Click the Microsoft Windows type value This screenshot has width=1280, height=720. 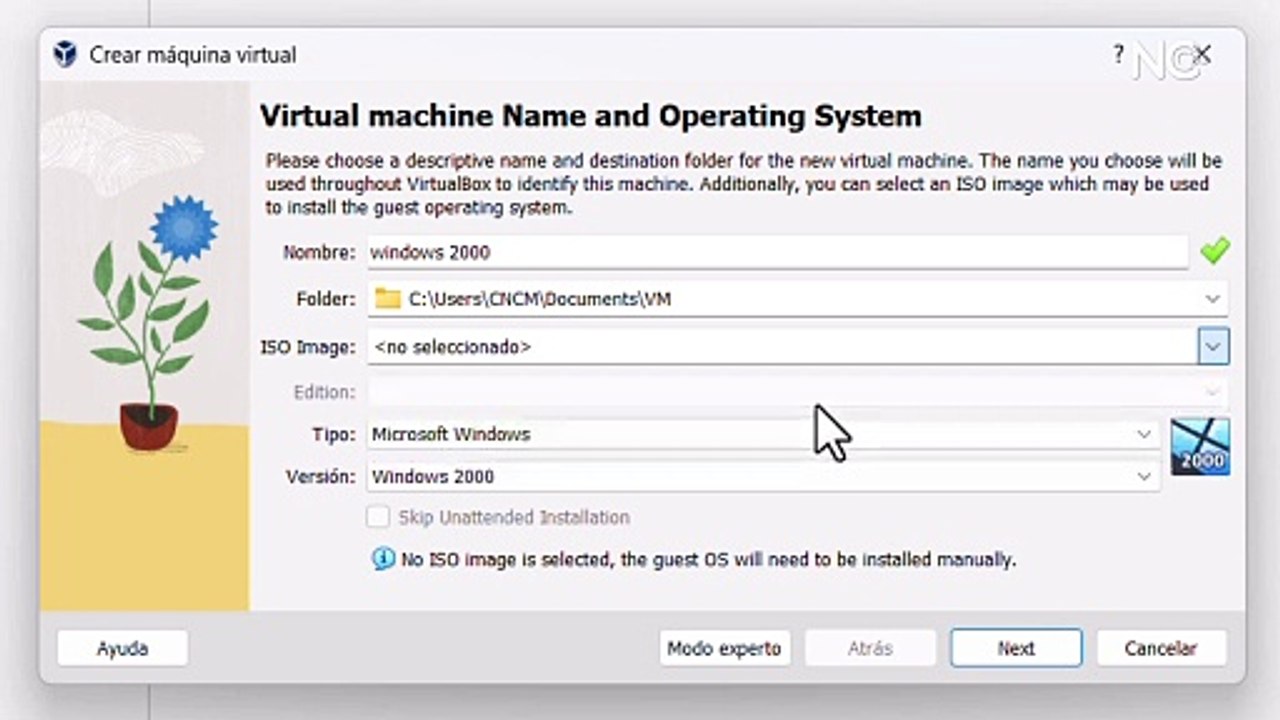tap(451, 434)
